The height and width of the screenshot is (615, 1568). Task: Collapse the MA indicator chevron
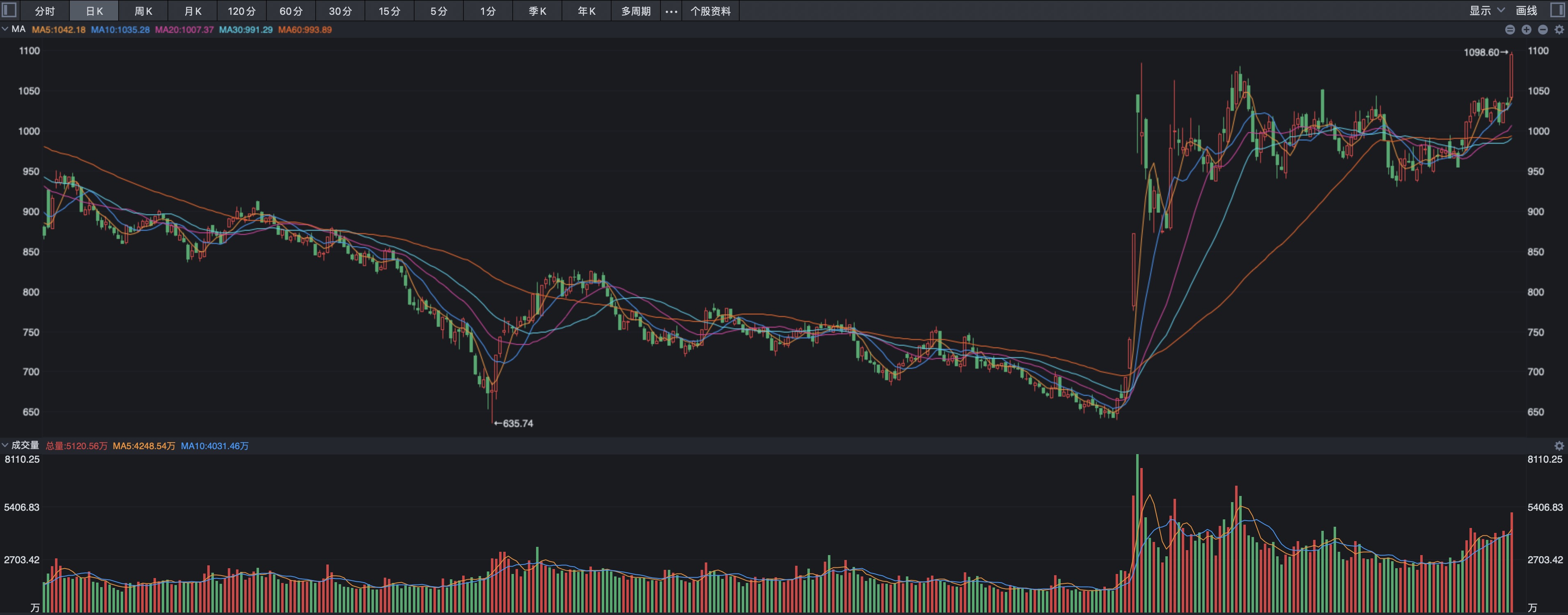click(x=5, y=29)
